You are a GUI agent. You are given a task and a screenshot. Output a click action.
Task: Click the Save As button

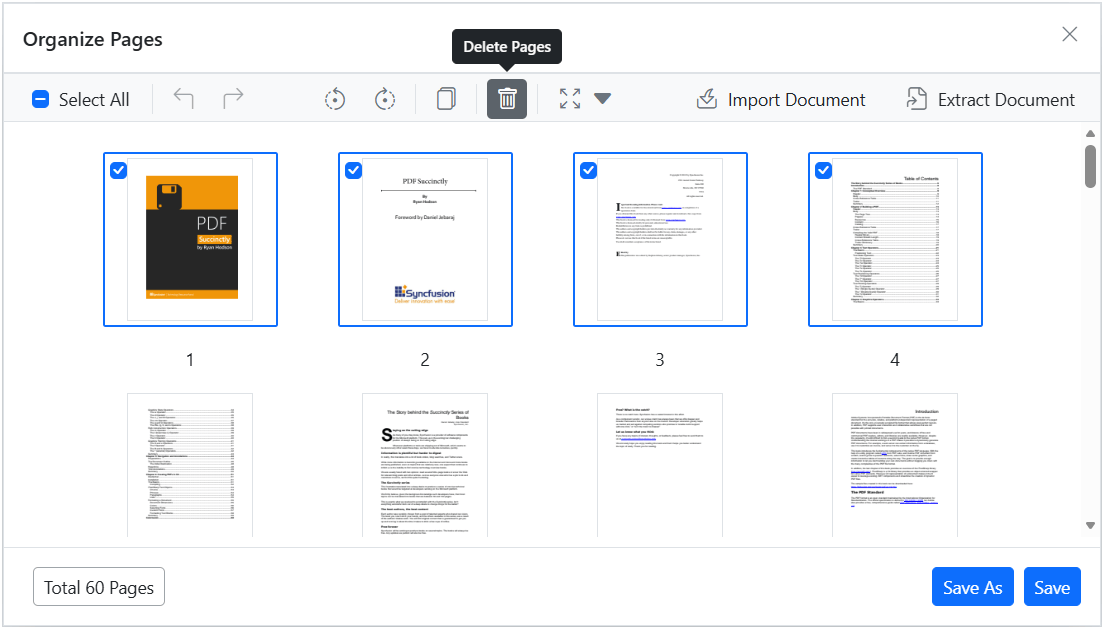click(972, 587)
